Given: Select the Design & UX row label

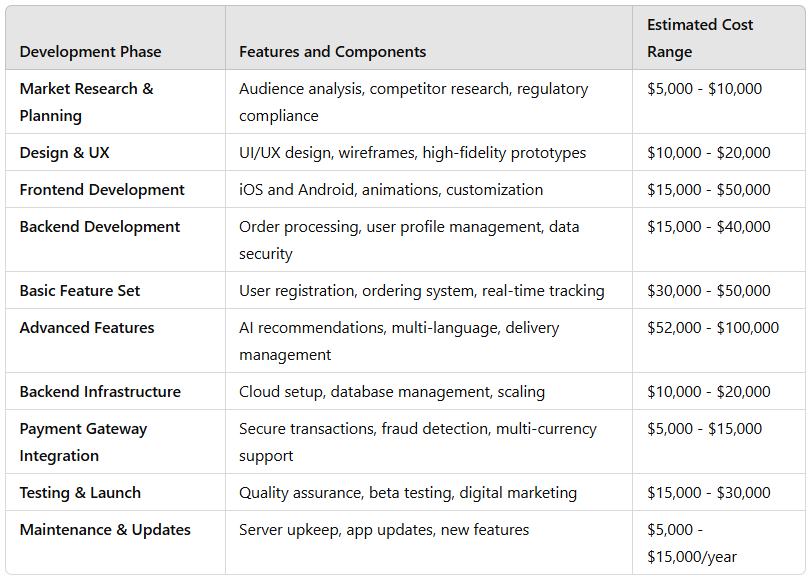Looking at the screenshot, I should pyautogui.click(x=65, y=153).
